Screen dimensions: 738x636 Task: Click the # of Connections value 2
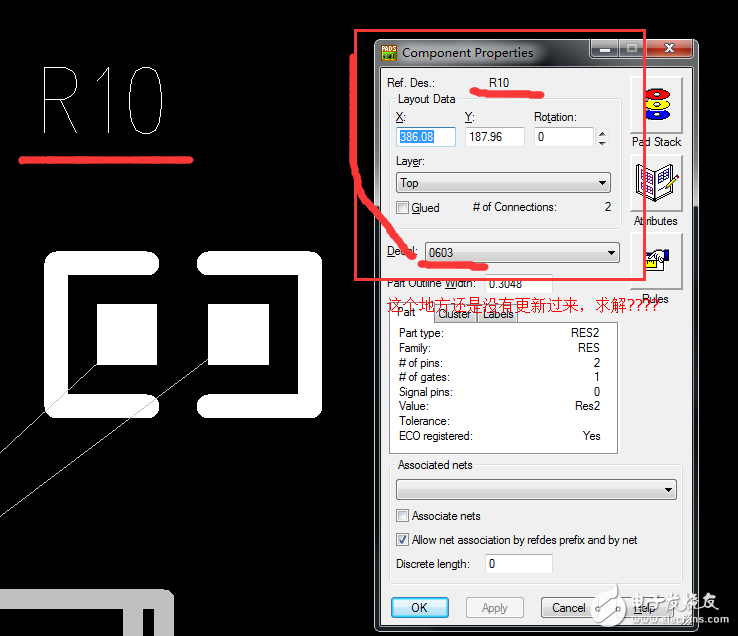(x=608, y=207)
